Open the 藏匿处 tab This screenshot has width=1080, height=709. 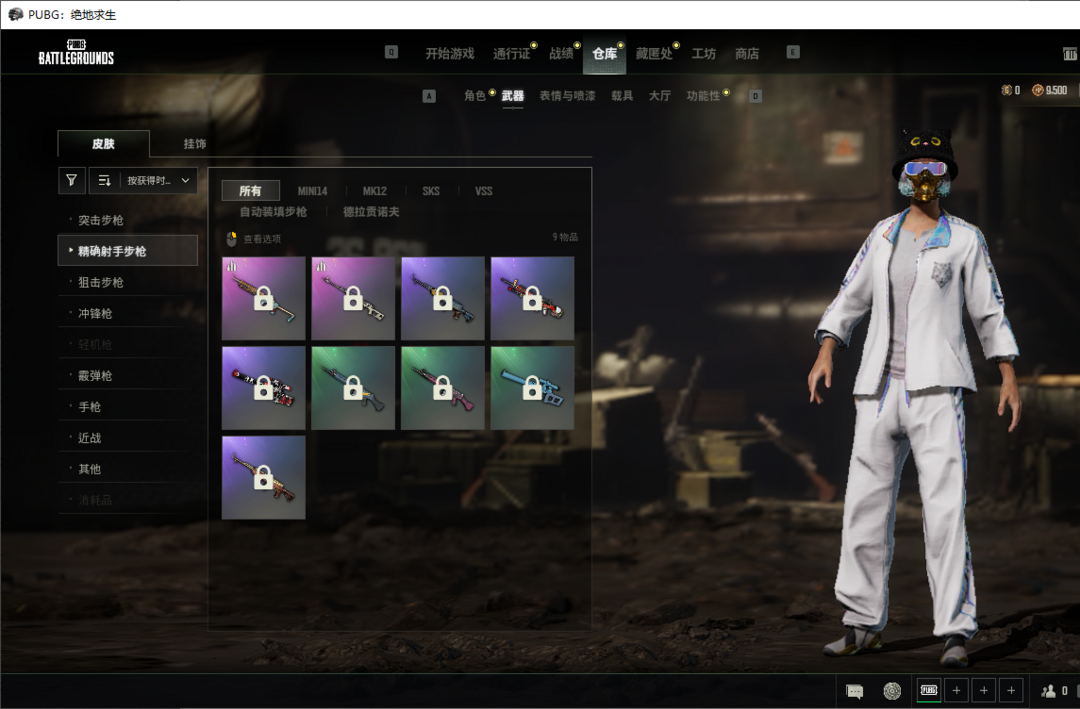(x=654, y=54)
